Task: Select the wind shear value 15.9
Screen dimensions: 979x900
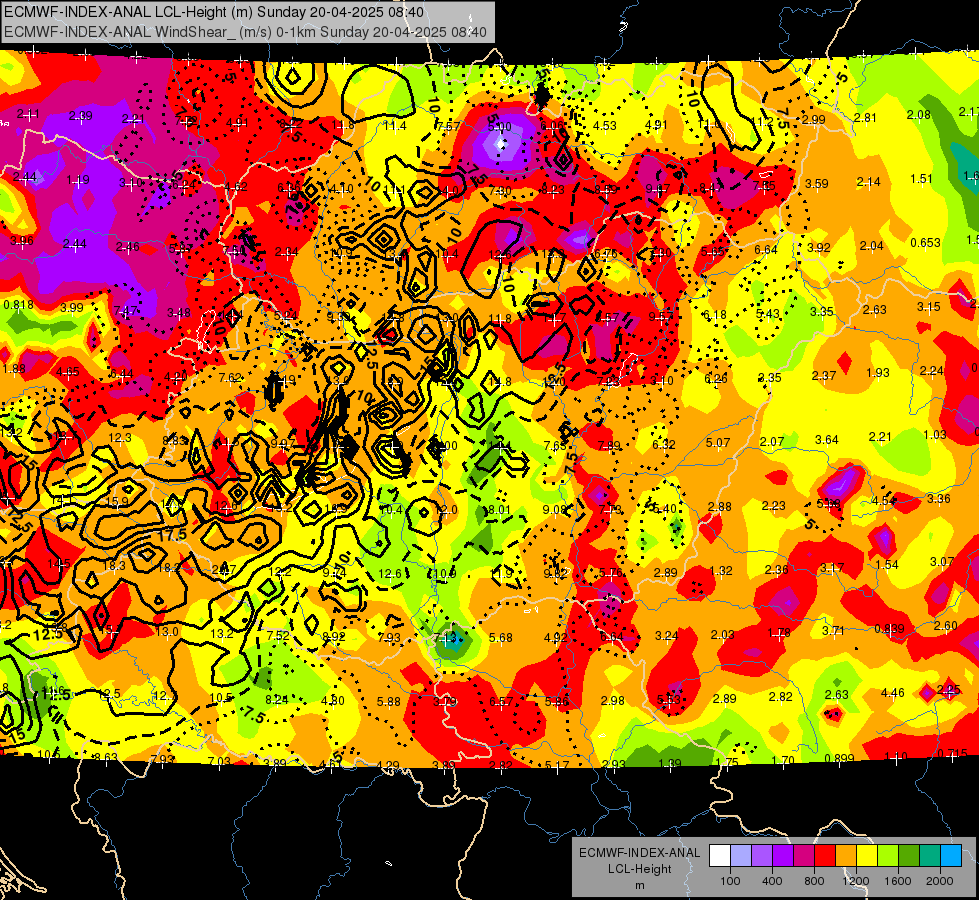Action: 117,502
